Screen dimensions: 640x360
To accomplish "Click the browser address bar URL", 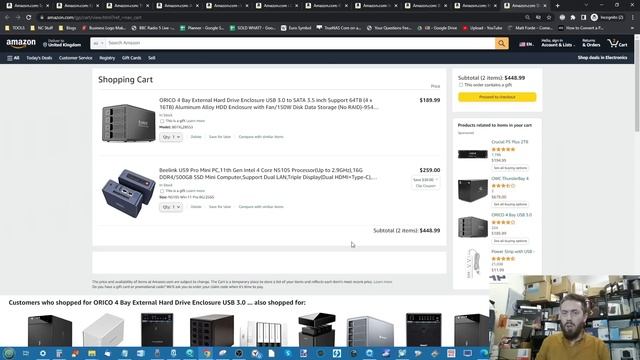I will pyautogui.click(x=94, y=18).
